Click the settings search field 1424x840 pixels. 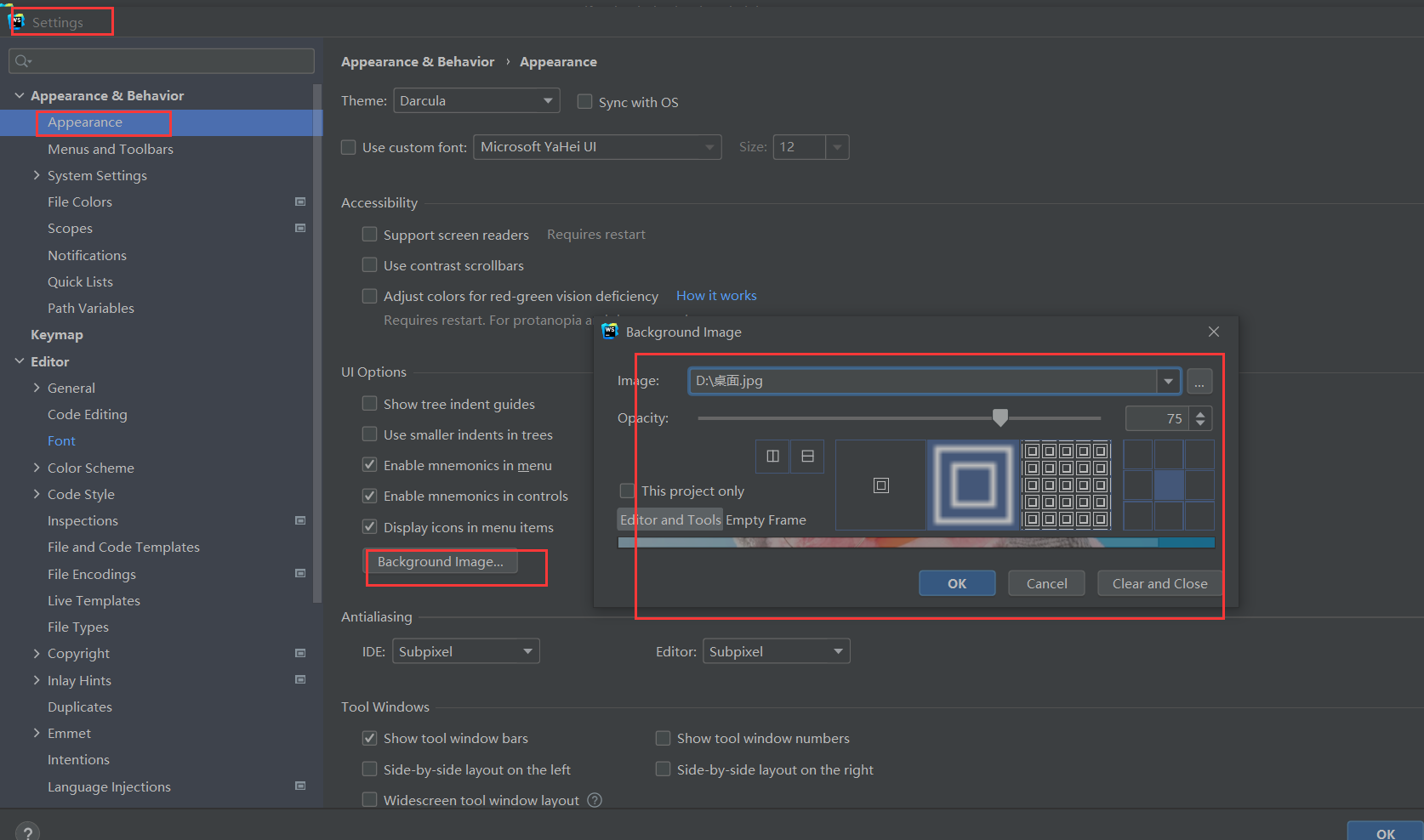click(x=162, y=60)
